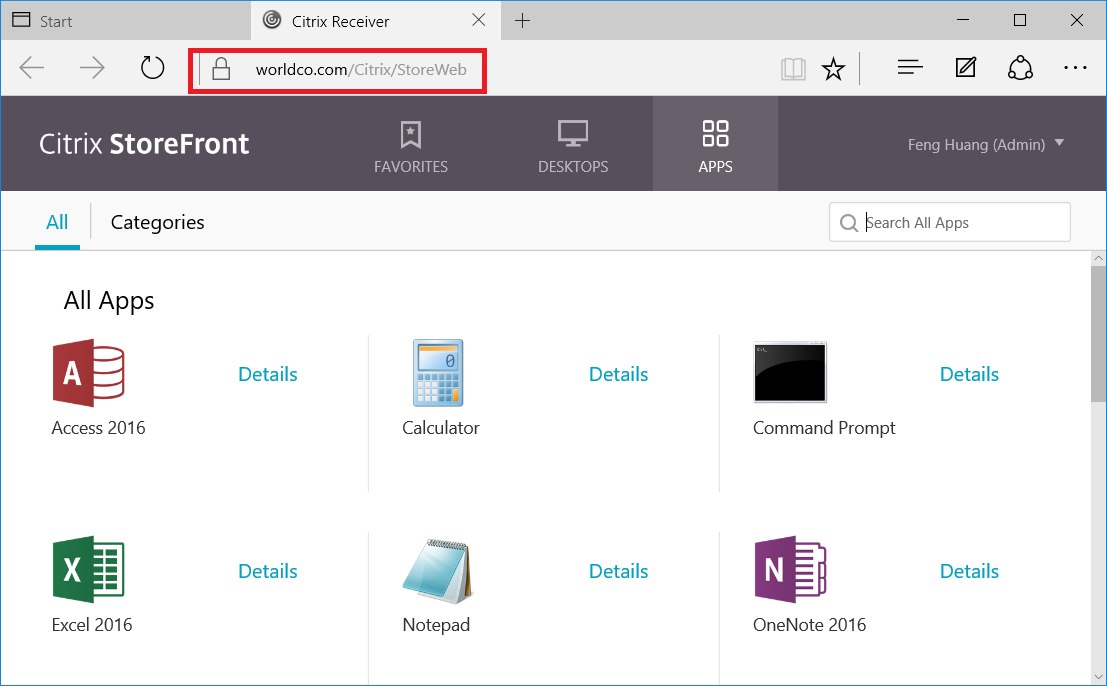Launch the Access 2016 app icon

pyautogui.click(x=88, y=373)
